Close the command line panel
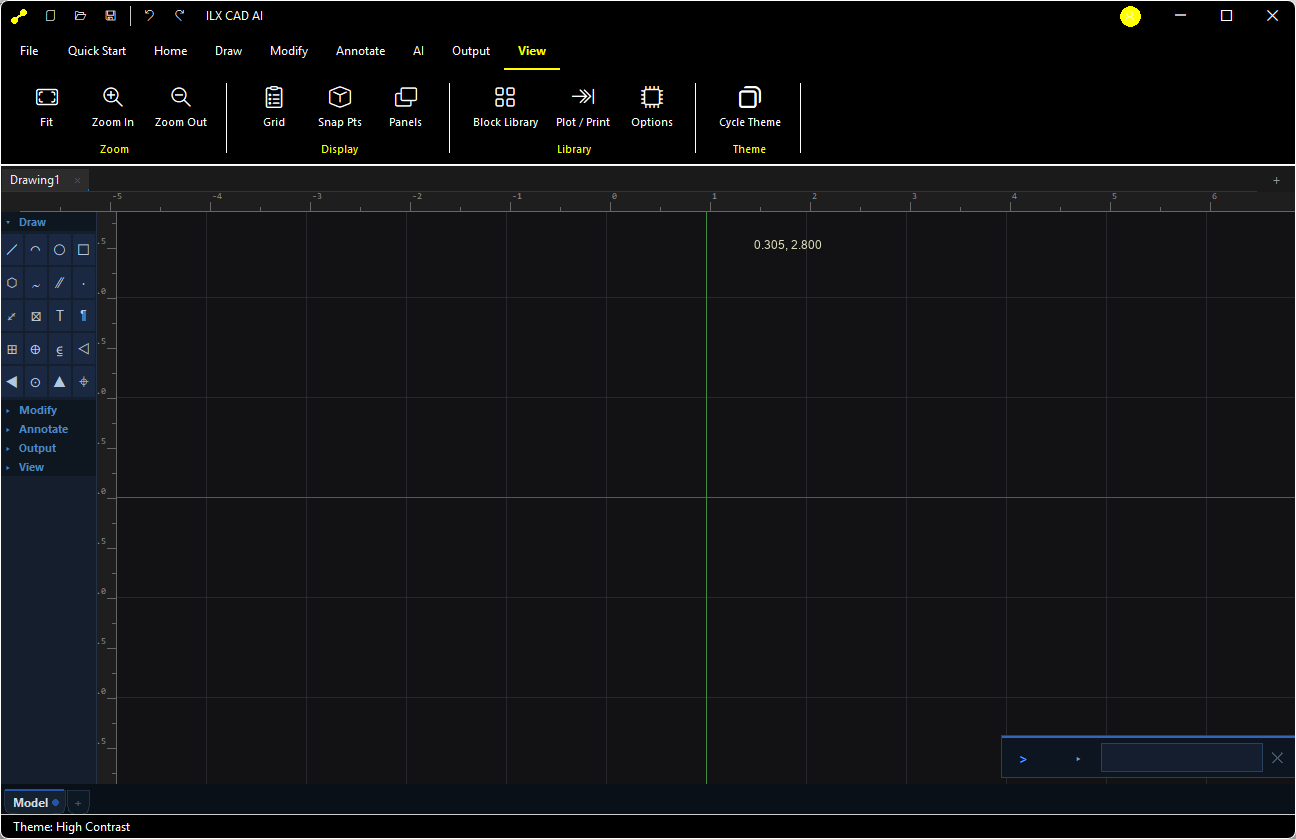Image resolution: width=1296 pixels, height=839 pixels. pos(1277,758)
